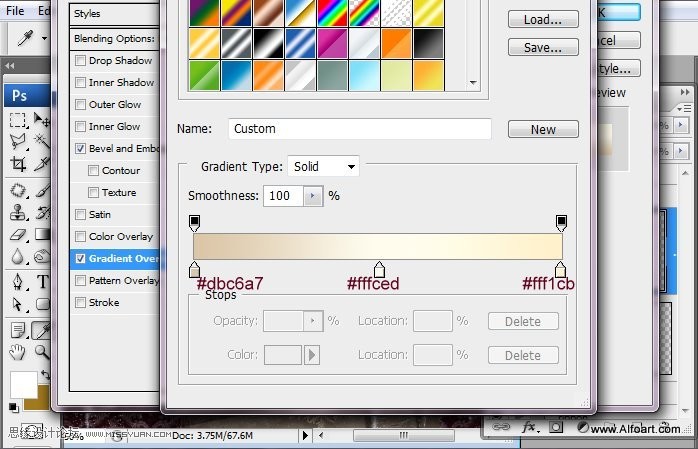Select the Horizontal Type tool
The height and width of the screenshot is (449, 698).
click(x=42, y=282)
